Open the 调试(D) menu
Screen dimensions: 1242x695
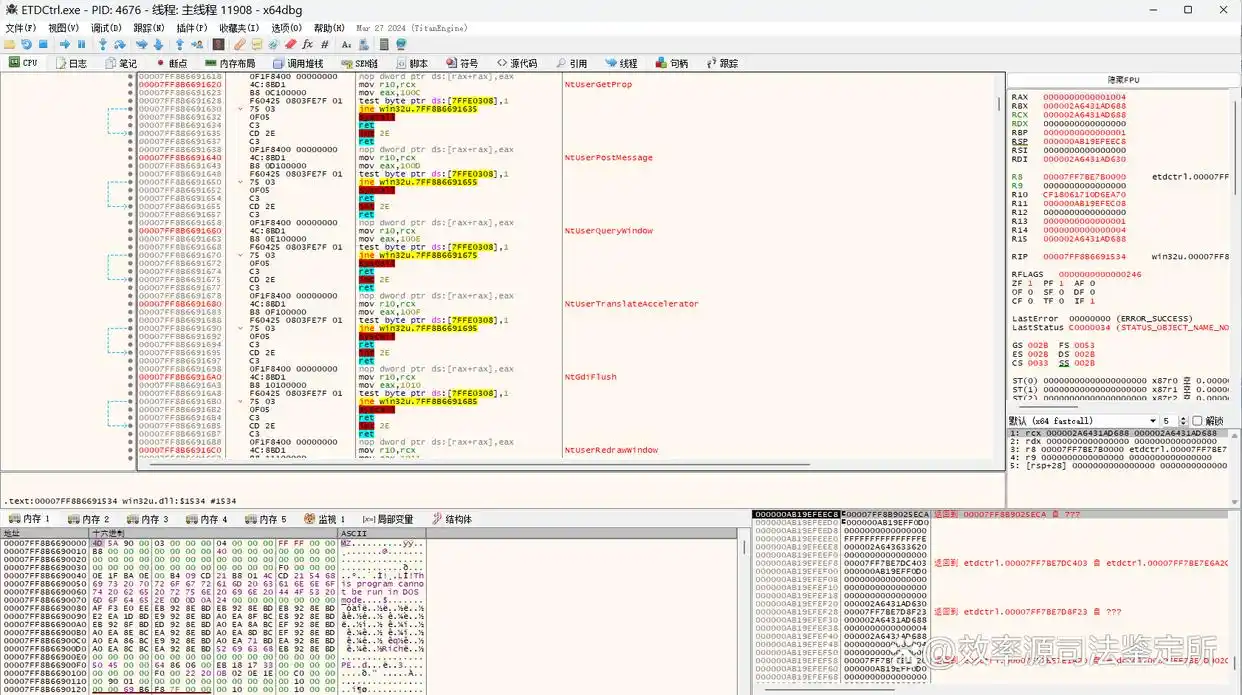[106, 28]
